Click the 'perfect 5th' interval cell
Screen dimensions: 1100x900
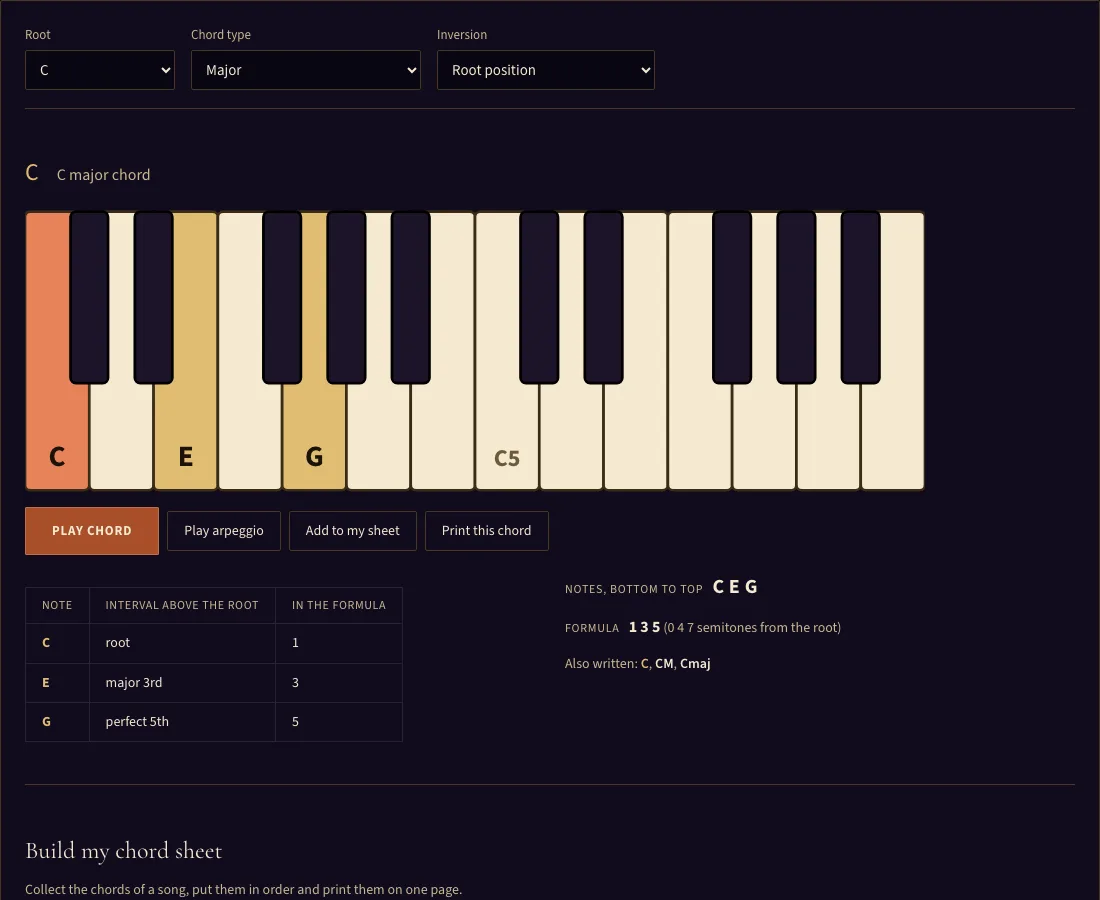pos(182,722)
